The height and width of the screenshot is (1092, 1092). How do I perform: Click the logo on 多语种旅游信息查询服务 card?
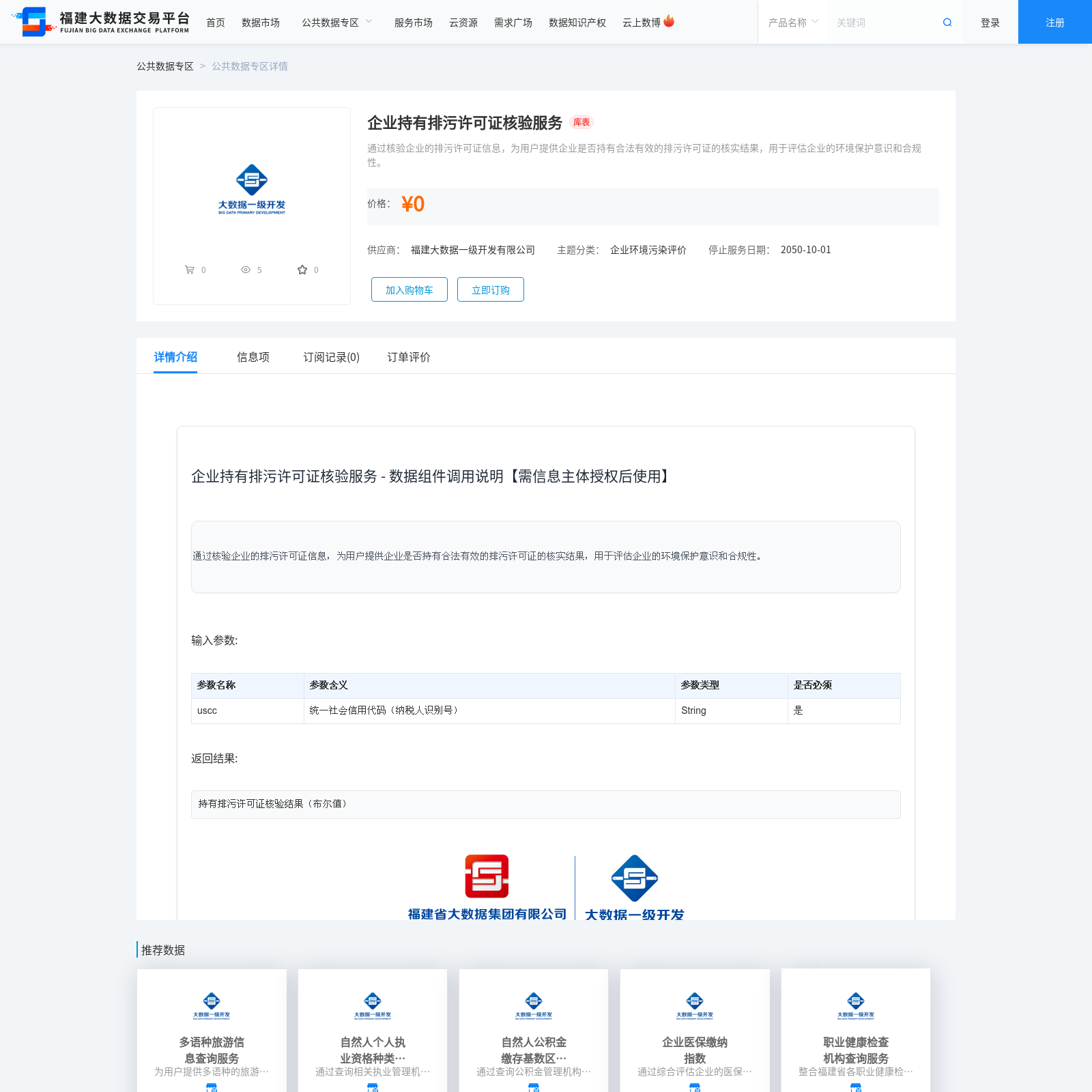(x=212, y=1005)
